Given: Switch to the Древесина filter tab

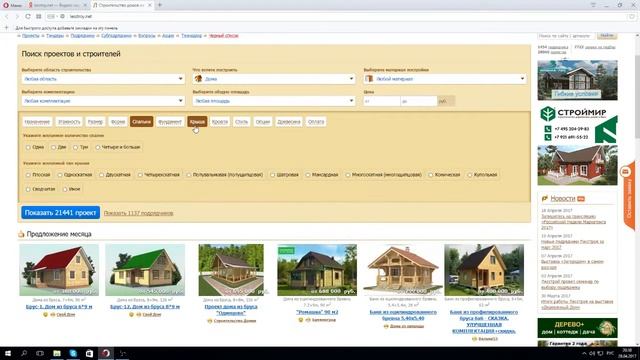Looking at the screenshot, I should [x=289, y=122].
